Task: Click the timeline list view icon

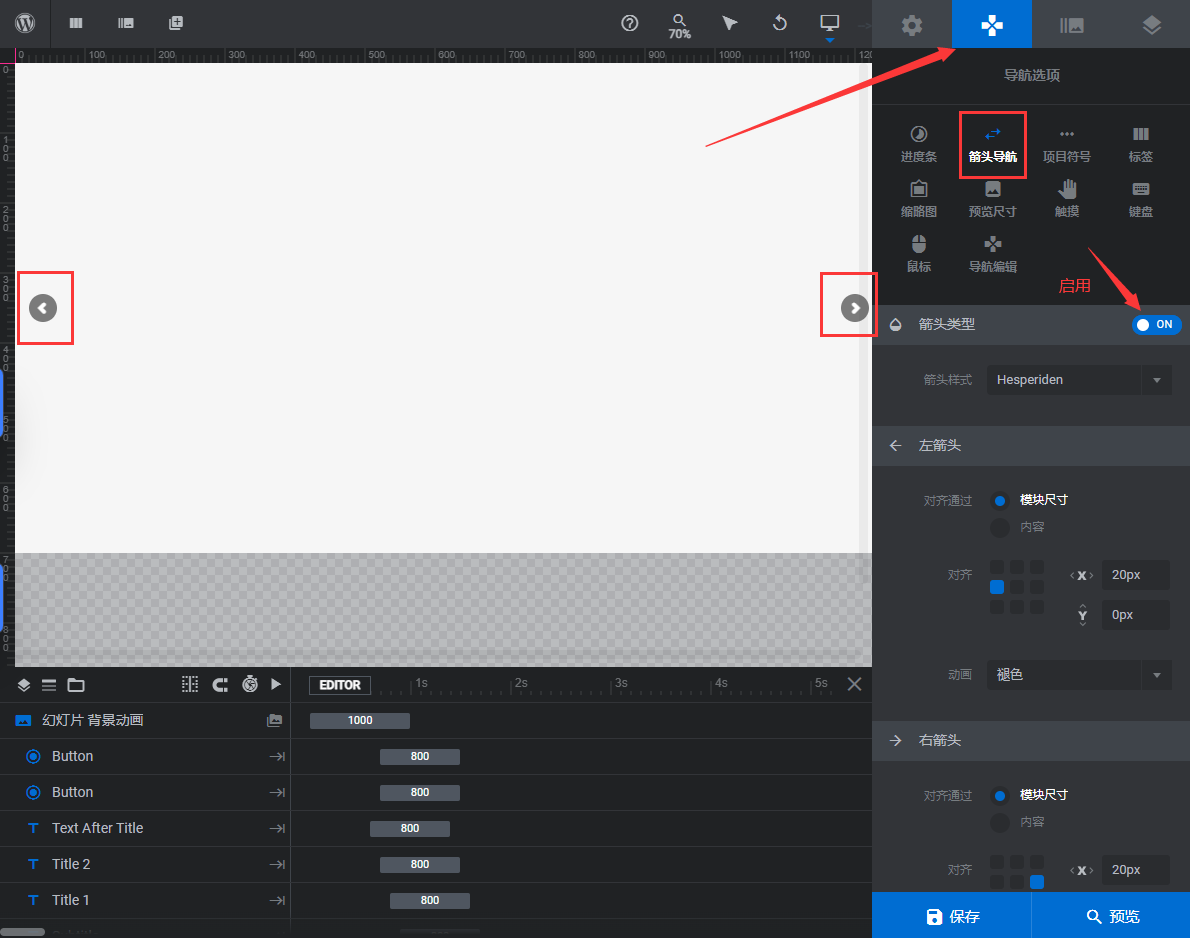Action: (49, 685)
